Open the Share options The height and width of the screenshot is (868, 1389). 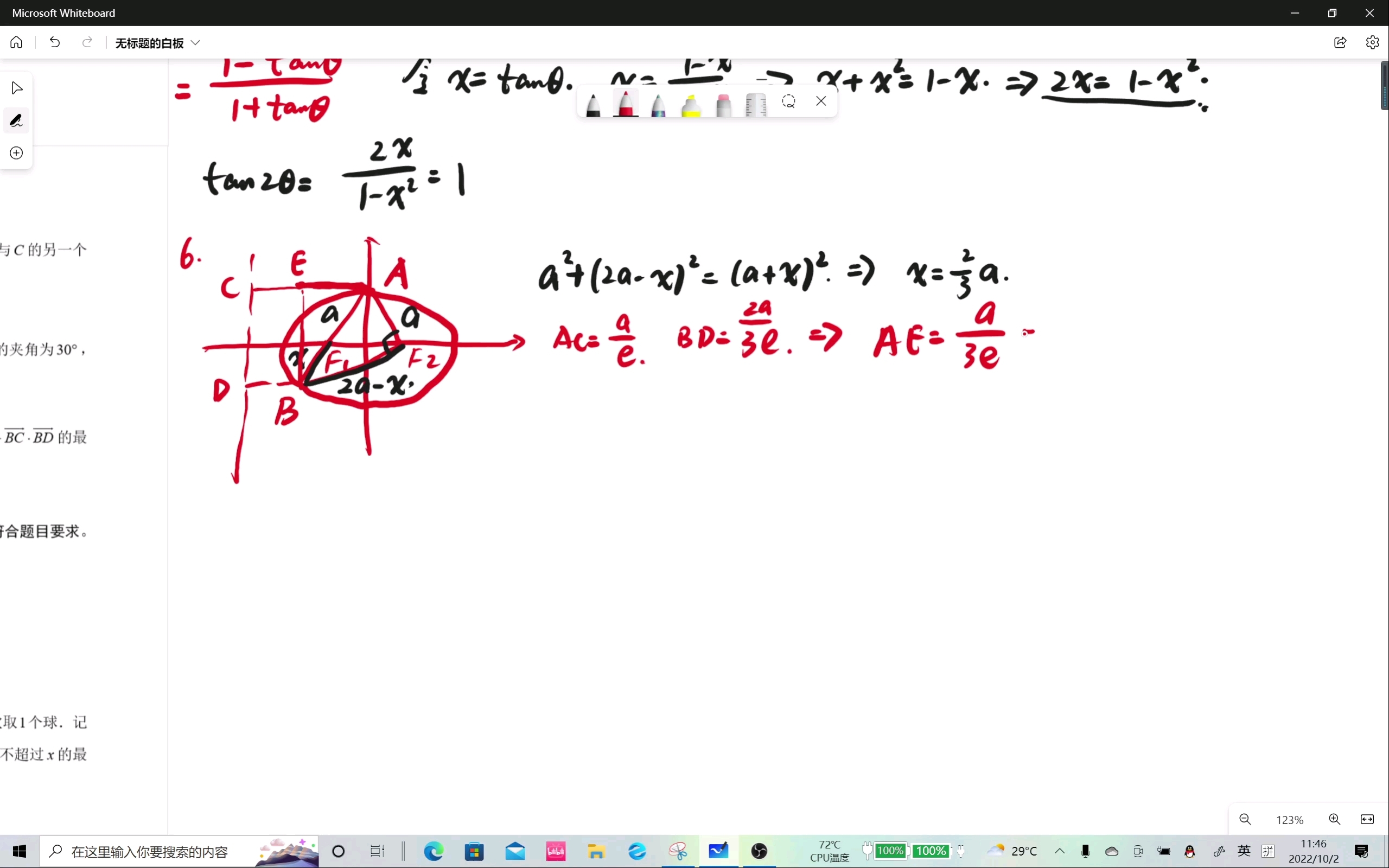pos(1340,42)
